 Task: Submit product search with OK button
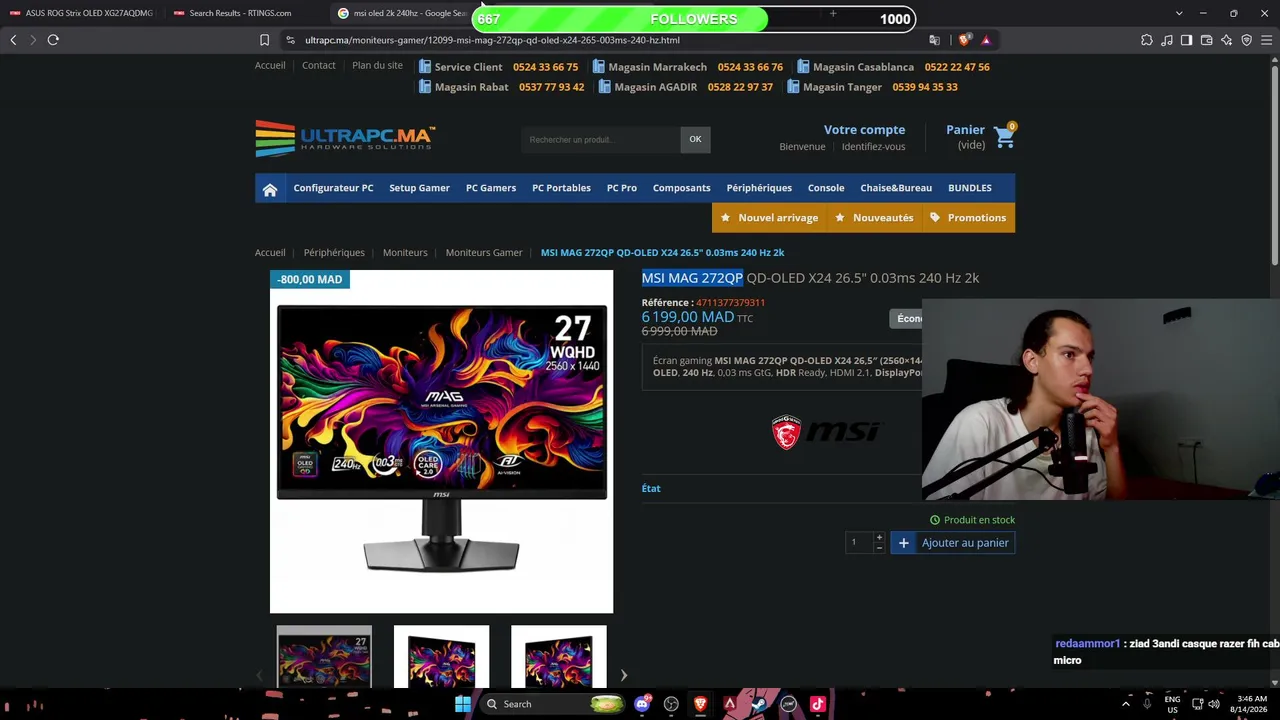[695, 139]
